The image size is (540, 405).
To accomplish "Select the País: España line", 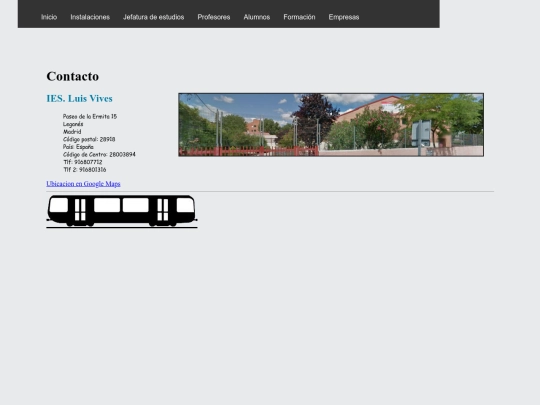I will 78,147.
